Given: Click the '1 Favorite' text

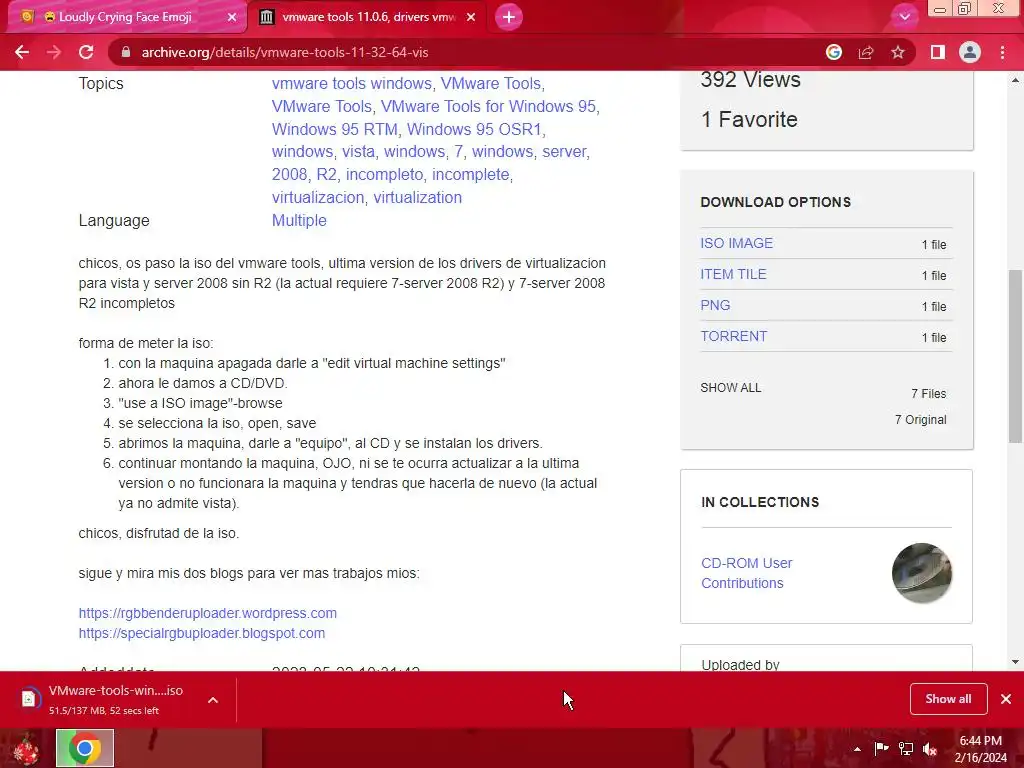Looking at the screenshot, I should click(x=749, y=120).
